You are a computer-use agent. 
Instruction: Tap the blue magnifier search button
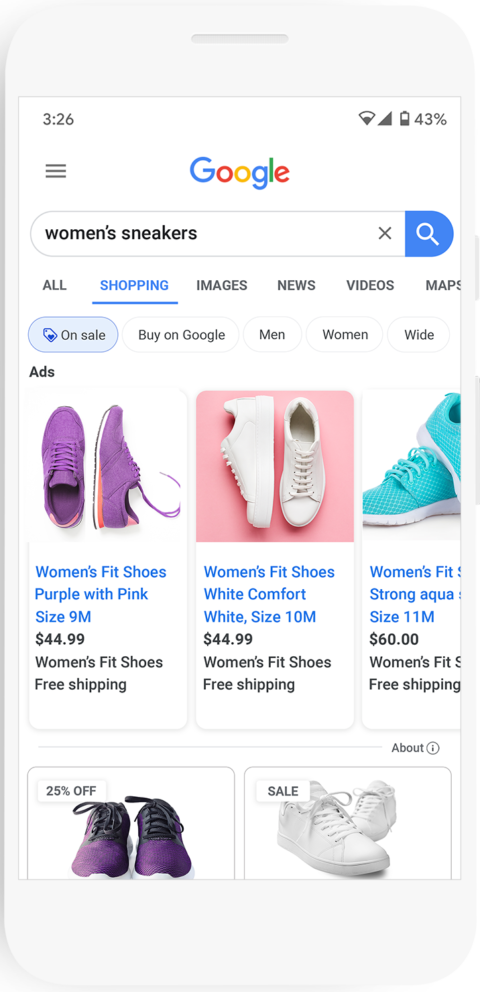click(x=429, y=233)
